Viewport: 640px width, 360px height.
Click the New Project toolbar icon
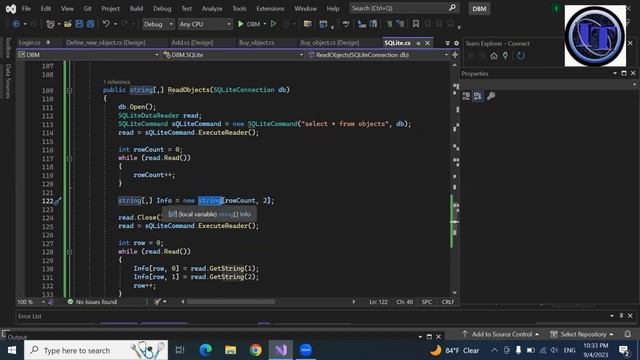(x=51, y=24)
